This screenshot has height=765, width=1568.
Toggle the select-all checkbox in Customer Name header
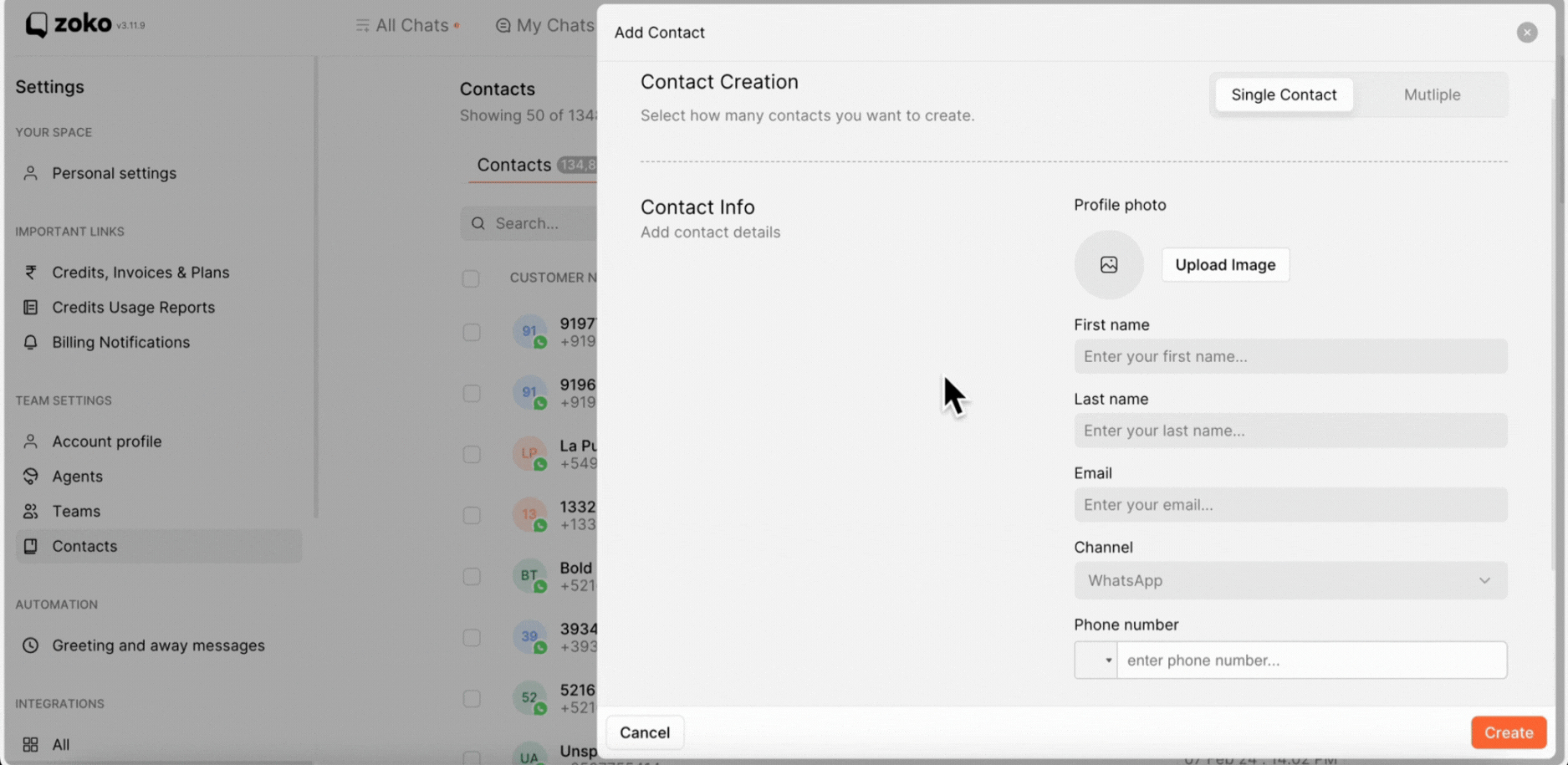point(471,278)
